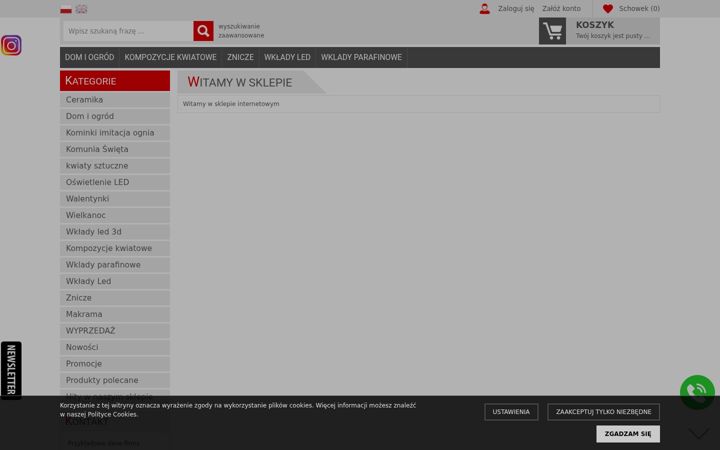Open Polityce Cookies link
The height and width of the screenshot is (450, 720).
click(x=112, y=415)
